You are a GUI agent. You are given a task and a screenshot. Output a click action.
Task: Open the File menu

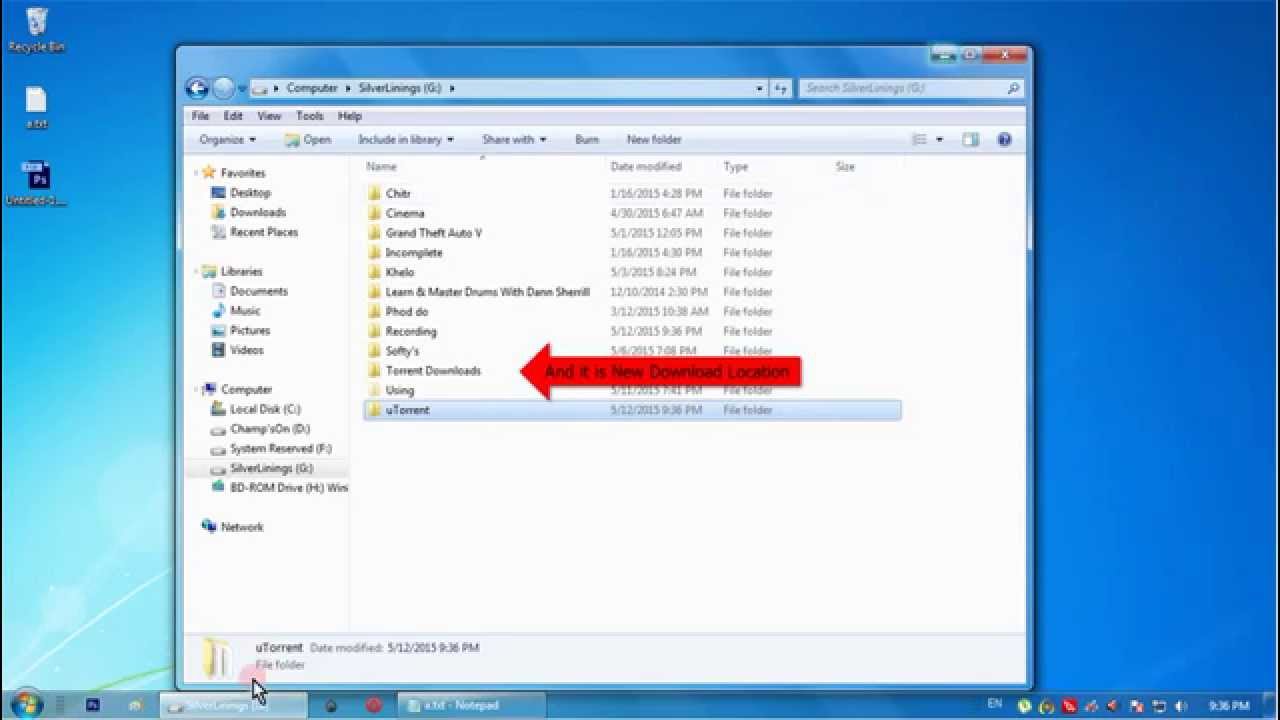[200, 116]
